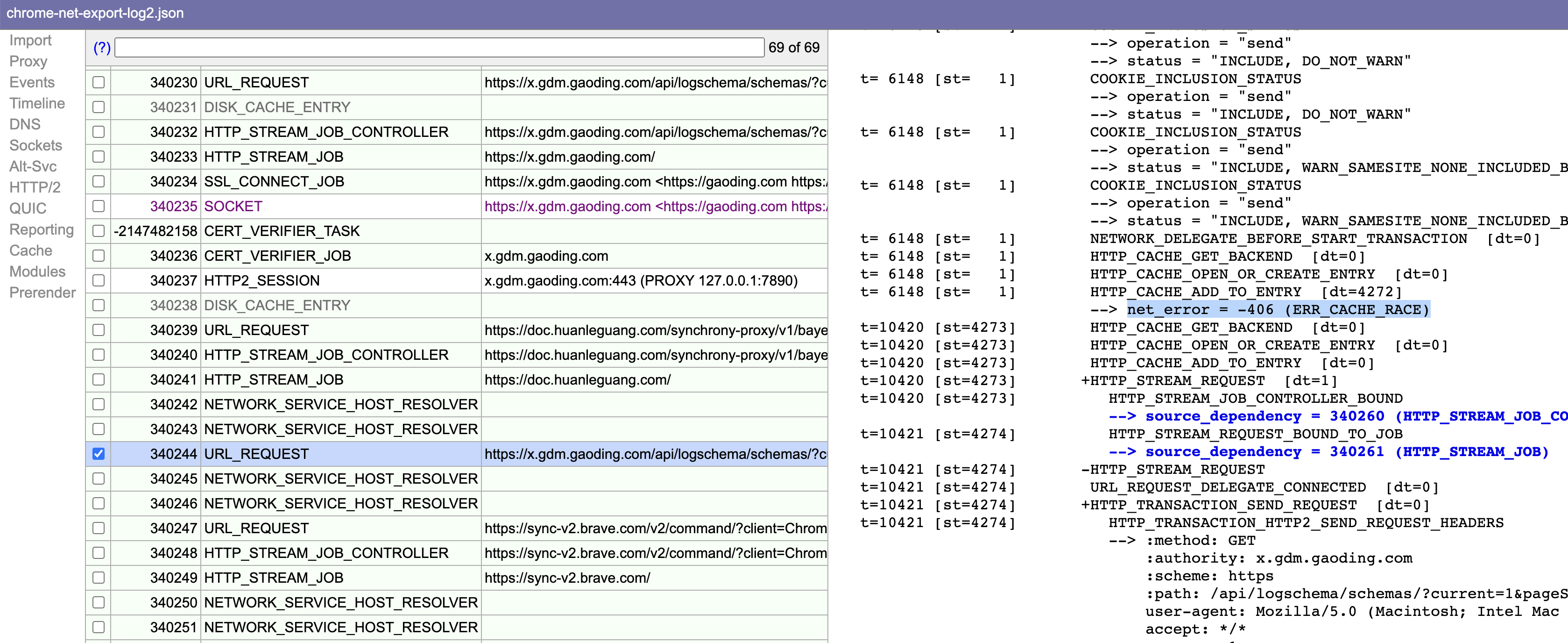Image resolution: width=1568 pixels, height=643 pixels.
Task: Open the Prerender tab
Action: click(x=42, y=293)
